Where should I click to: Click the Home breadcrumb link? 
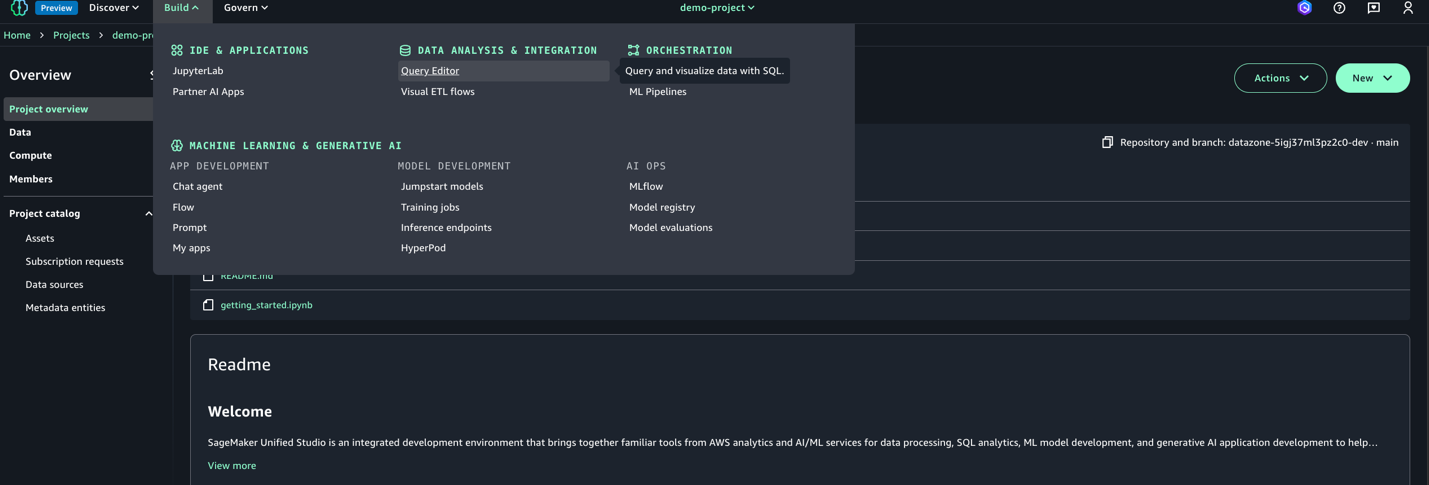[x=17, y=35]
